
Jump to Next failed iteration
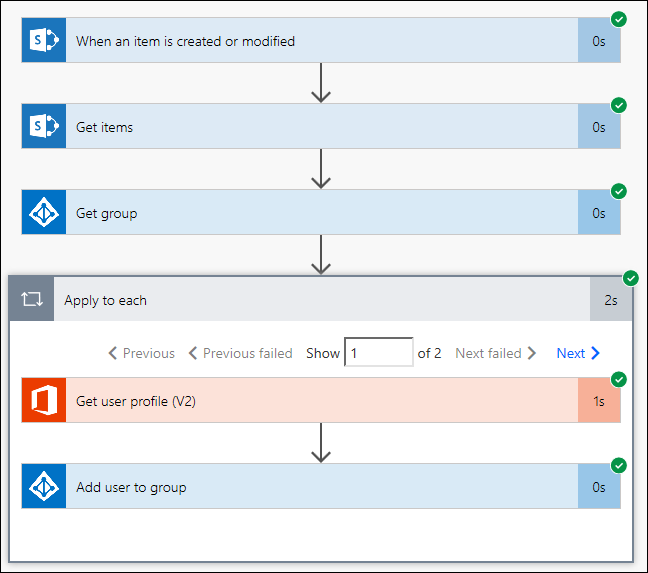click(x=495, y=353)
